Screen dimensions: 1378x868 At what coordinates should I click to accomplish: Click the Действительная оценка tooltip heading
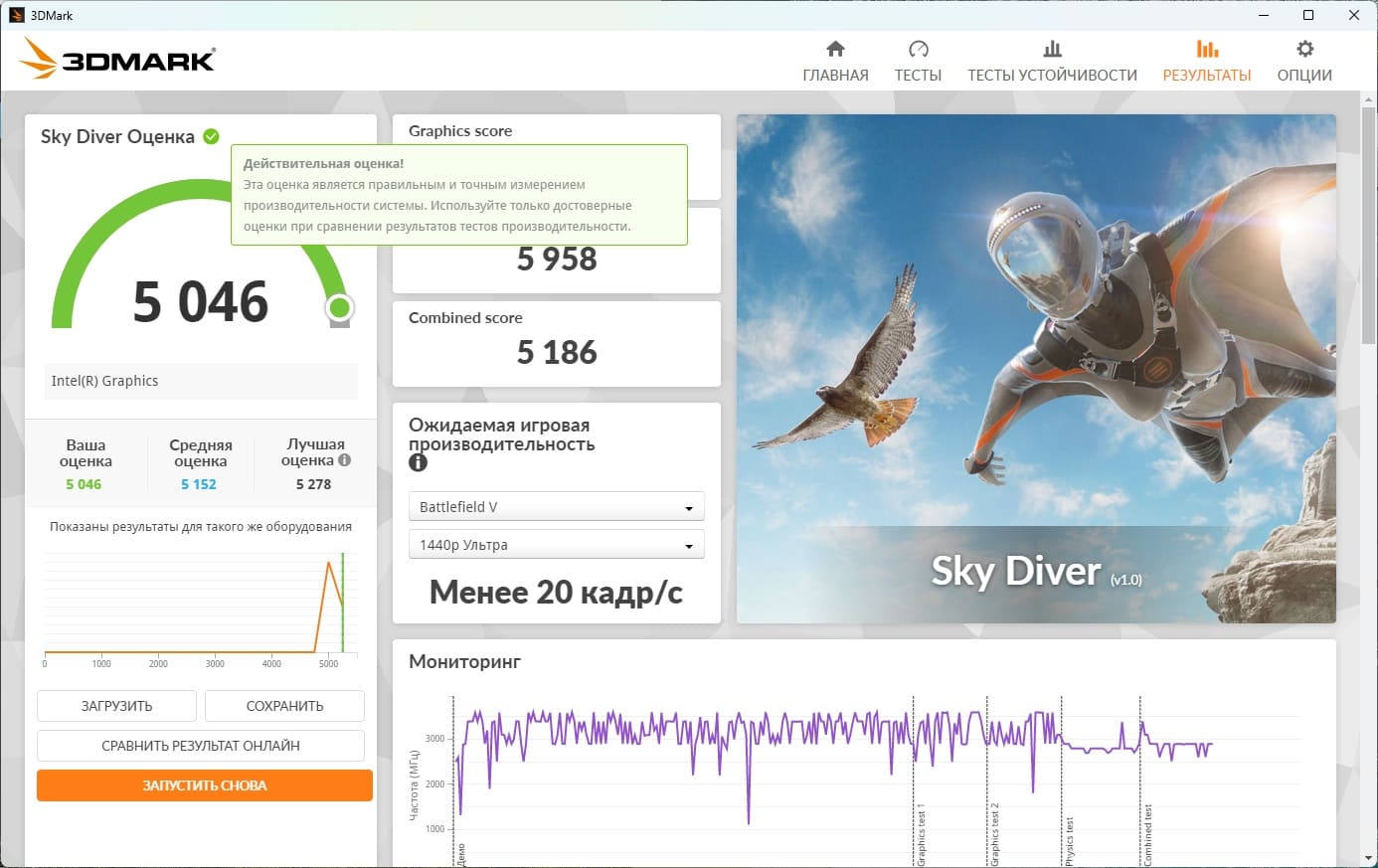[324, 164]
